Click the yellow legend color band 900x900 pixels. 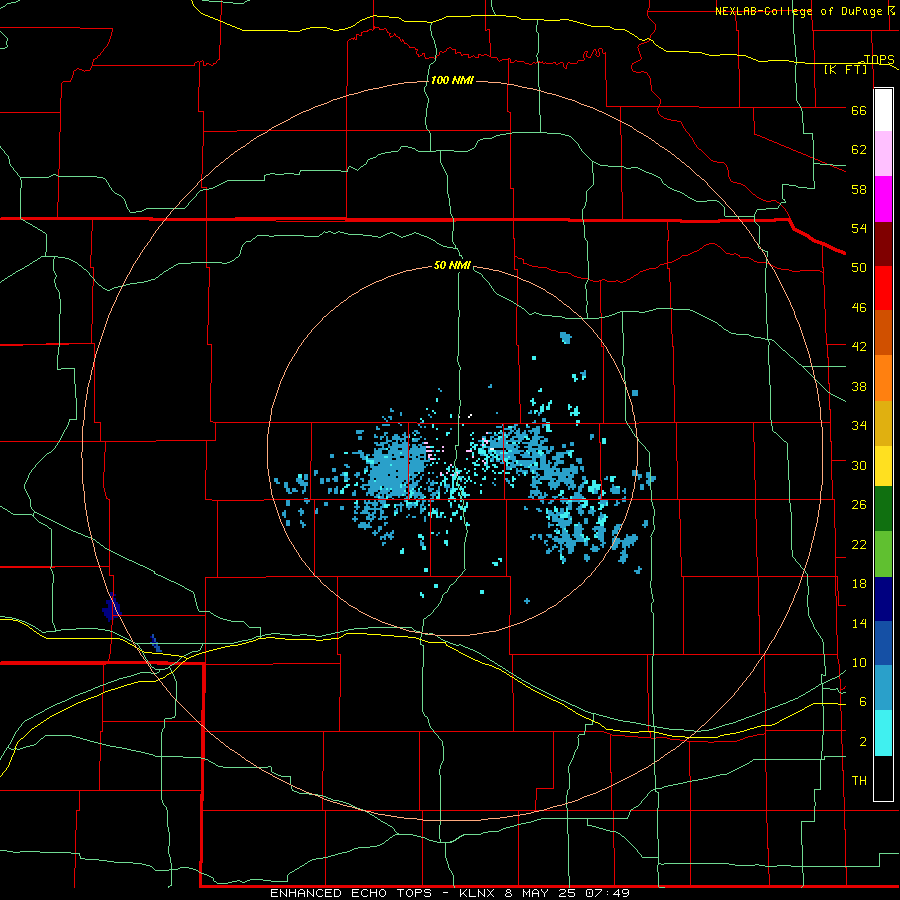pos(883,465)
